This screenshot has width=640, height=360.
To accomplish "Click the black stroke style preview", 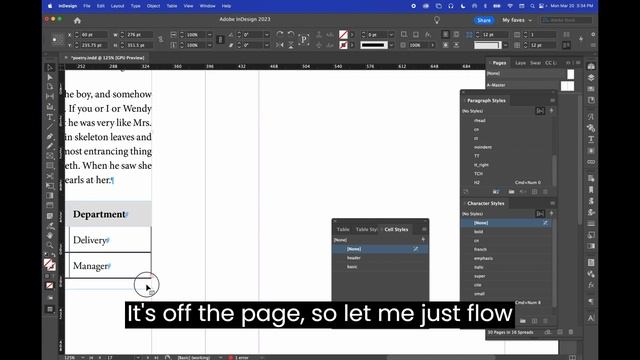I will [373, 45].
